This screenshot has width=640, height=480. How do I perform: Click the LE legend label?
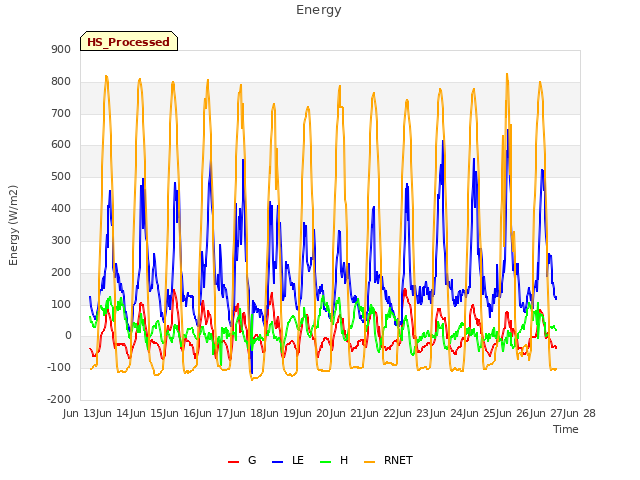tap(298, 460)
